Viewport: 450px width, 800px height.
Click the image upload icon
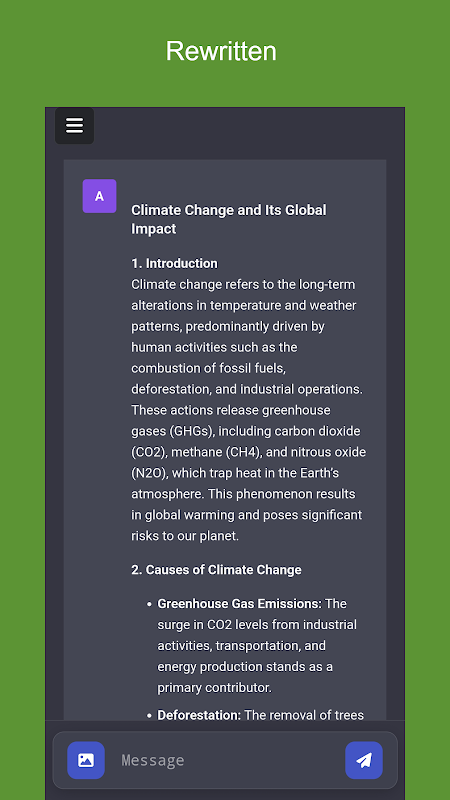coord(86,760)
